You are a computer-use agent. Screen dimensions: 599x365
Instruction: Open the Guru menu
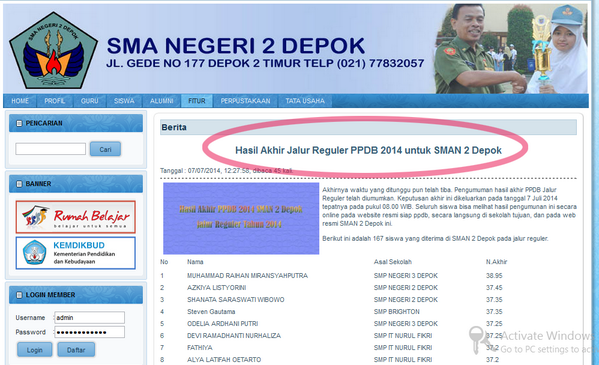(89, 101)
